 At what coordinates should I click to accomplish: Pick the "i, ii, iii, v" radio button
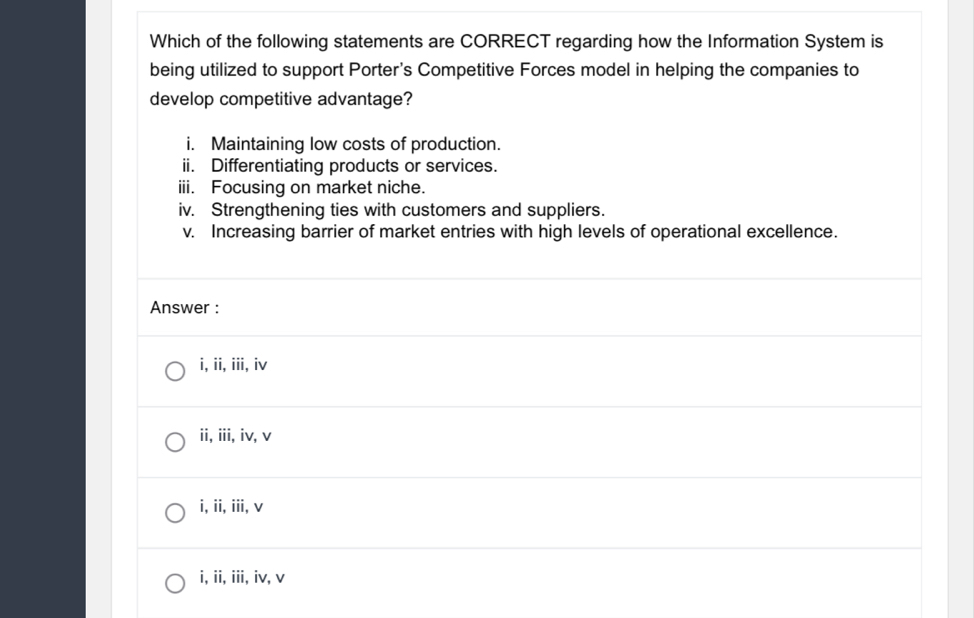(174, 513)
